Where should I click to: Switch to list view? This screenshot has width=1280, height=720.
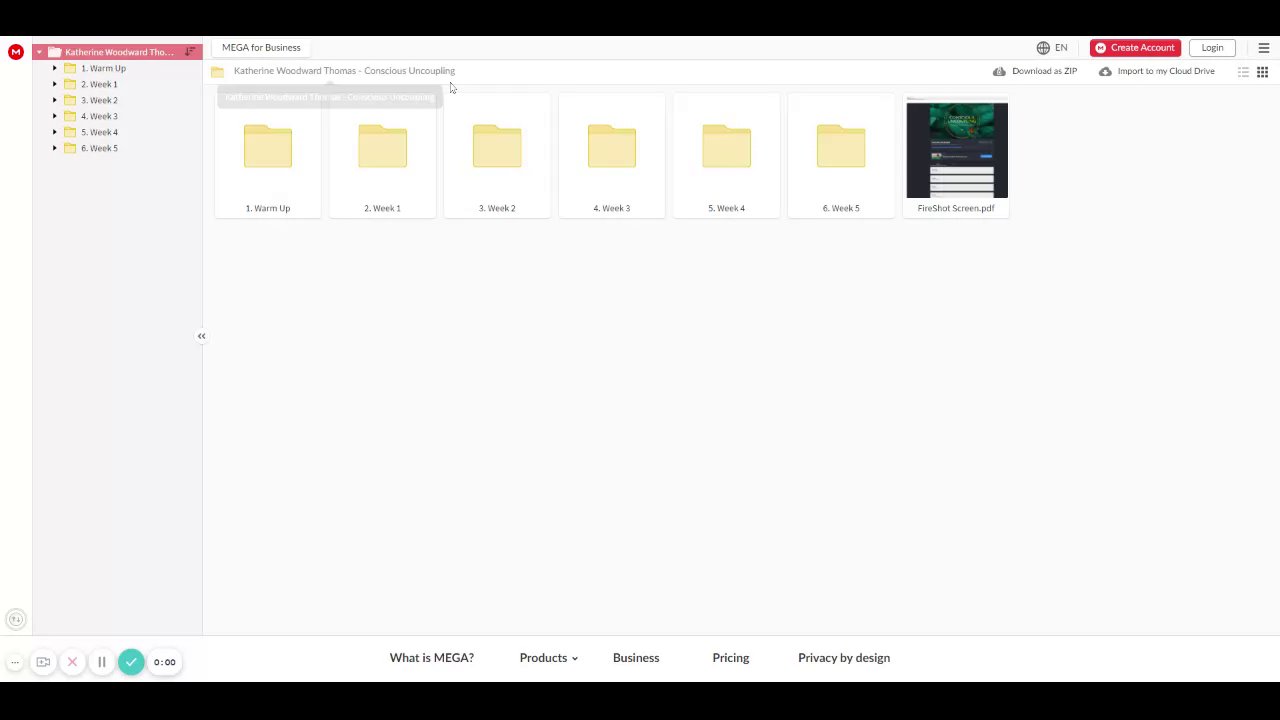[x=1244, y=72]
